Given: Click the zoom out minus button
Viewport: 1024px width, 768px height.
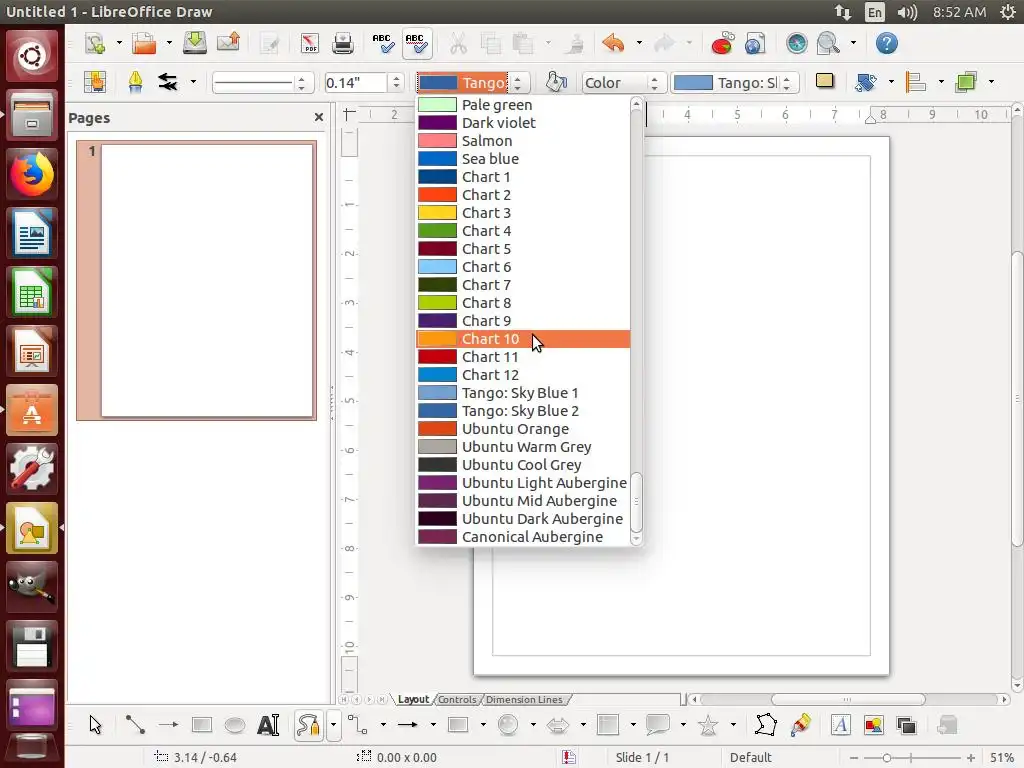Looking at the screenshot, I should coord(854,758).
